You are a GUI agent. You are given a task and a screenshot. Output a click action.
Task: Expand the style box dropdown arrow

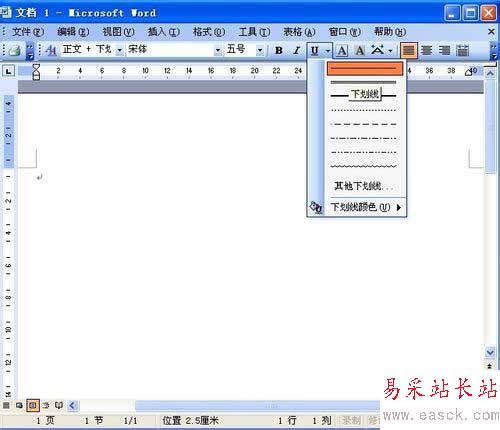(119, 50)
